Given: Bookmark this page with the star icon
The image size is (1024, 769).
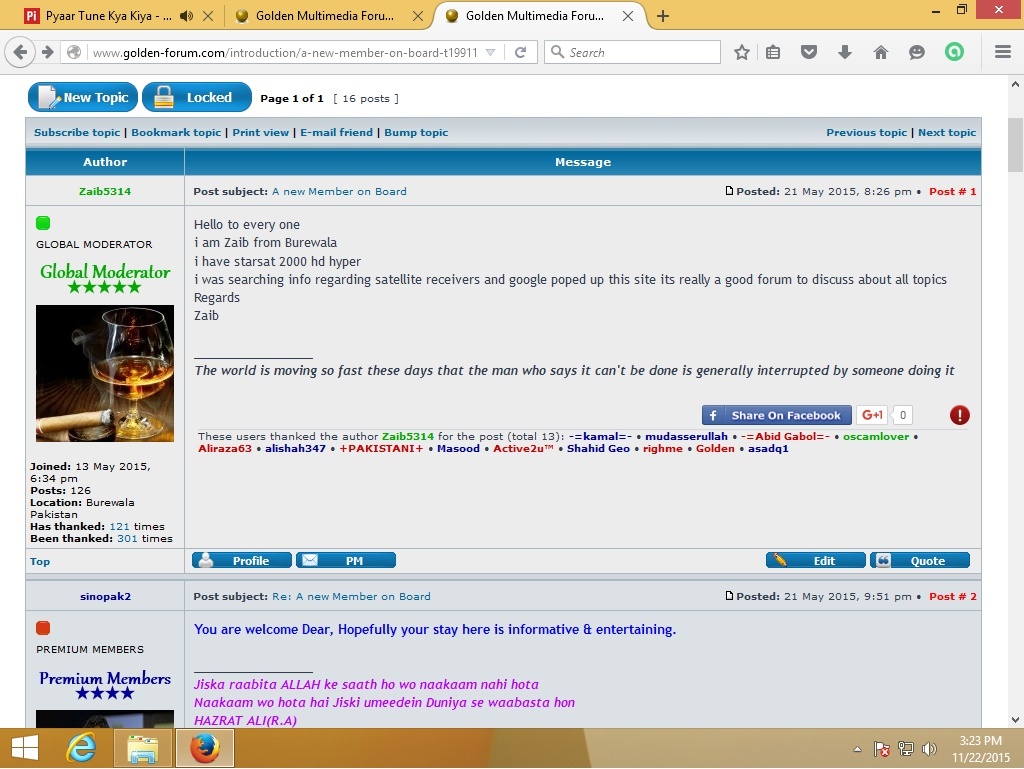Looking at the screenshot, I should [741, 52].
